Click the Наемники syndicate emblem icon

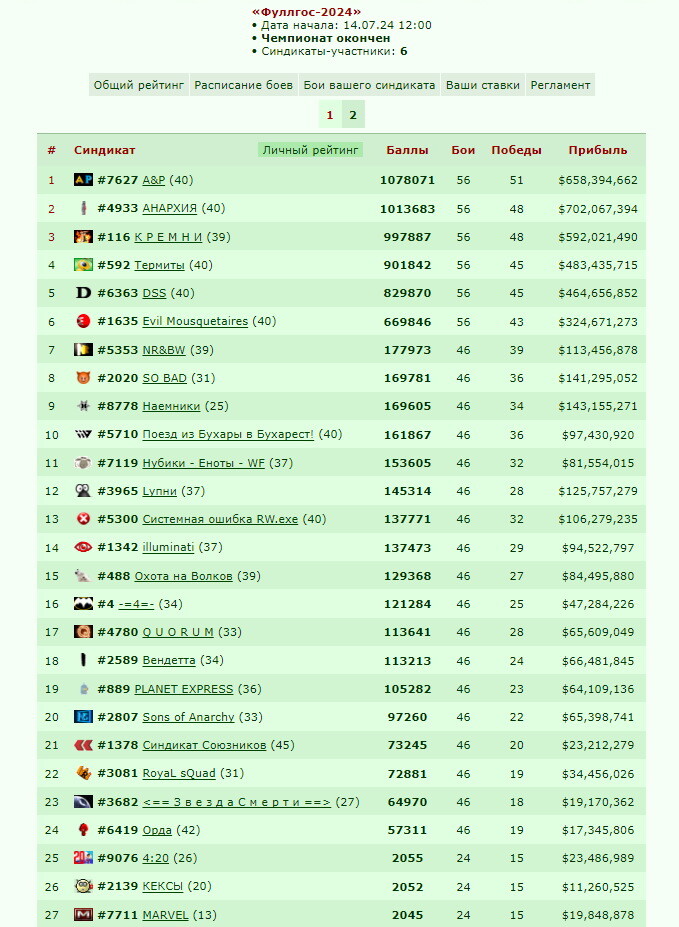point(83,406)
